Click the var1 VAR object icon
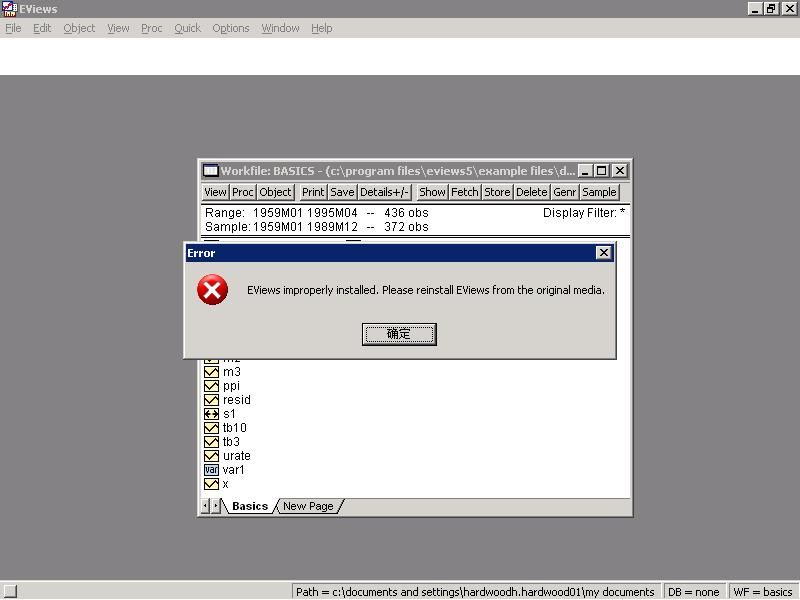 (x=211, y=470)
